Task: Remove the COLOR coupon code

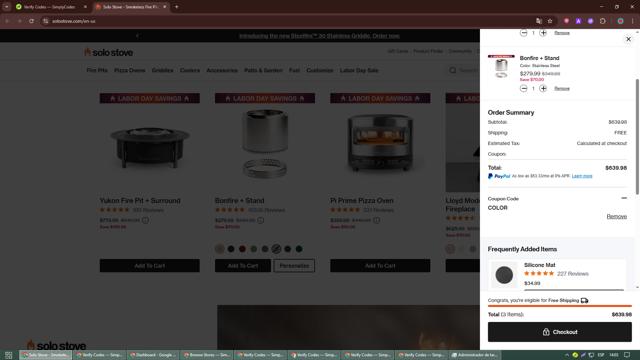Action: click(616, 216)
